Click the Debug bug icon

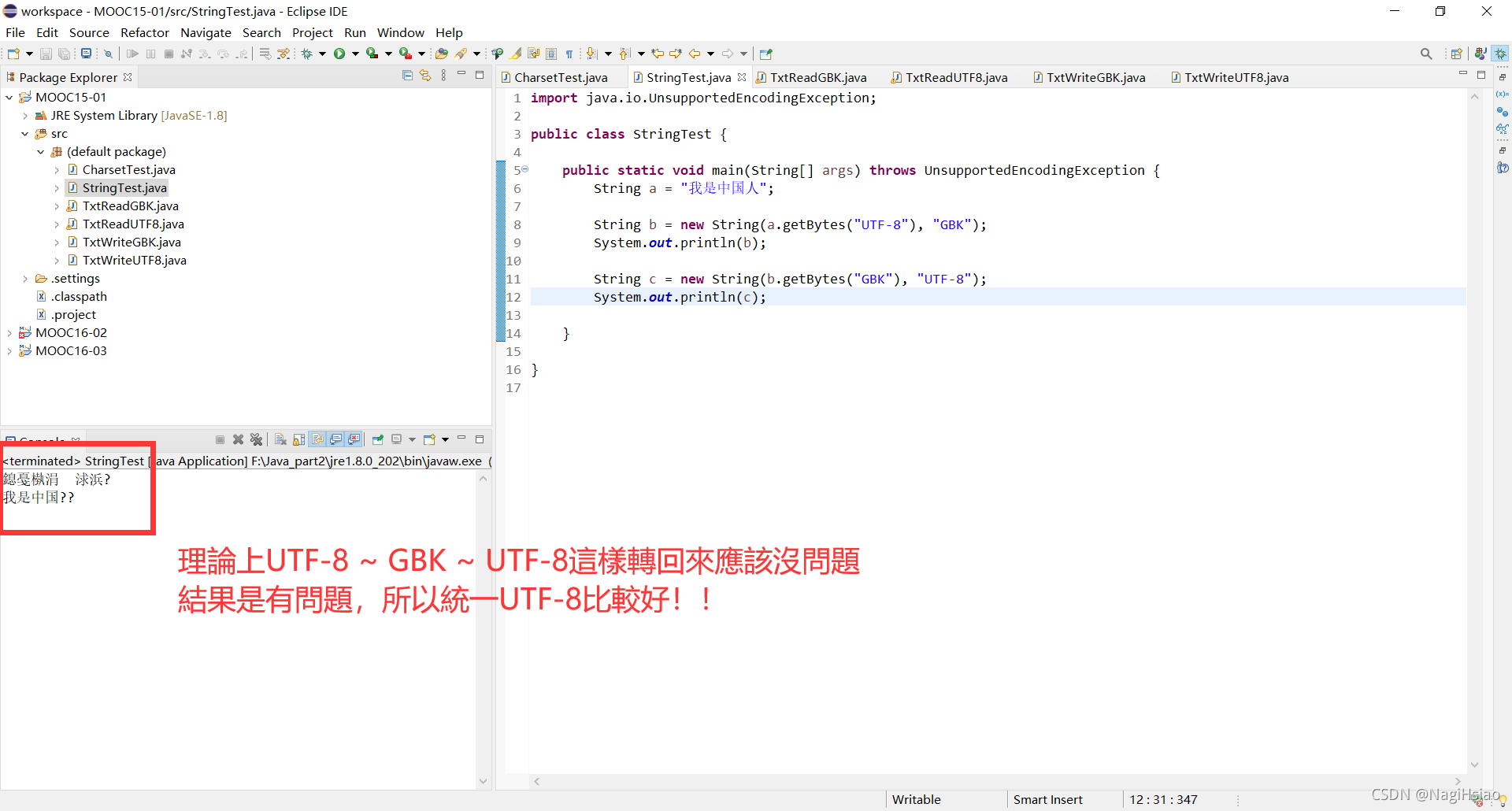click(307, 54)
